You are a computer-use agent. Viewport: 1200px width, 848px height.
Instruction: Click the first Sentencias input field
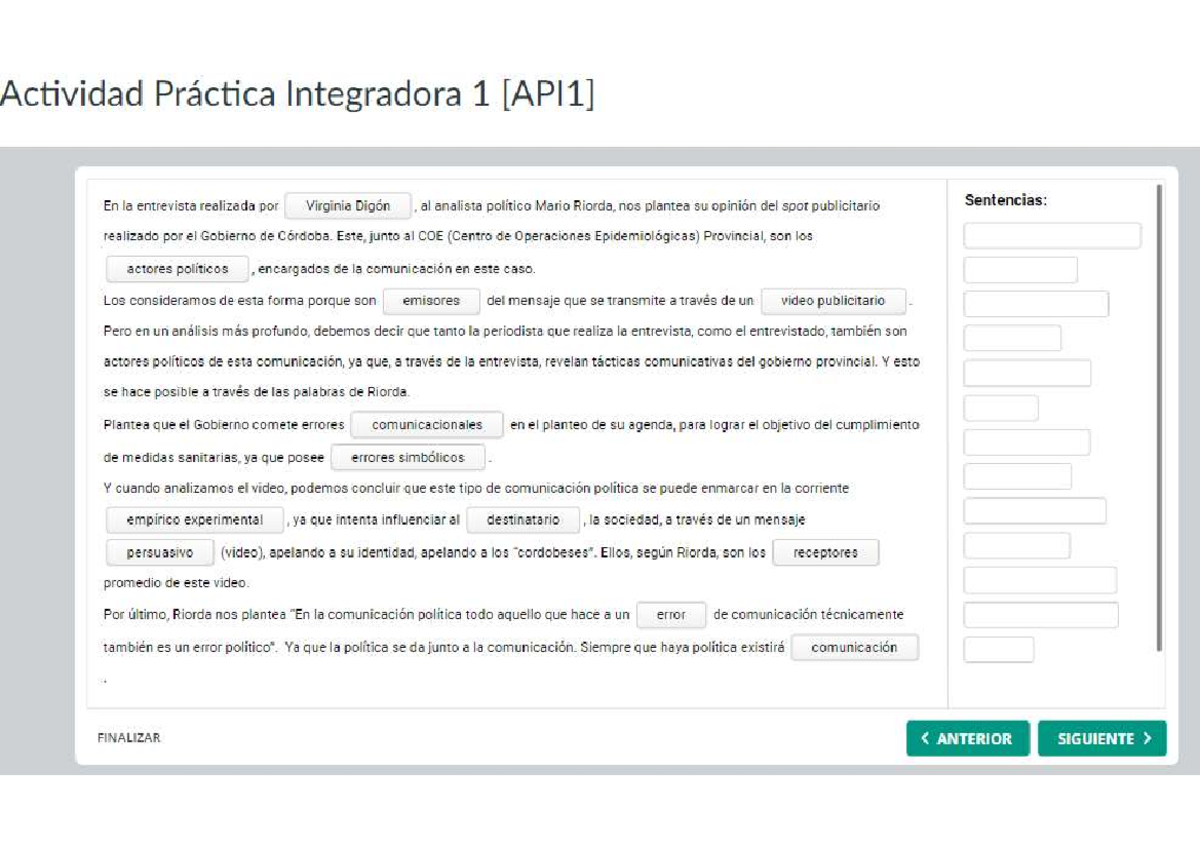click(x=1051, y=234)
